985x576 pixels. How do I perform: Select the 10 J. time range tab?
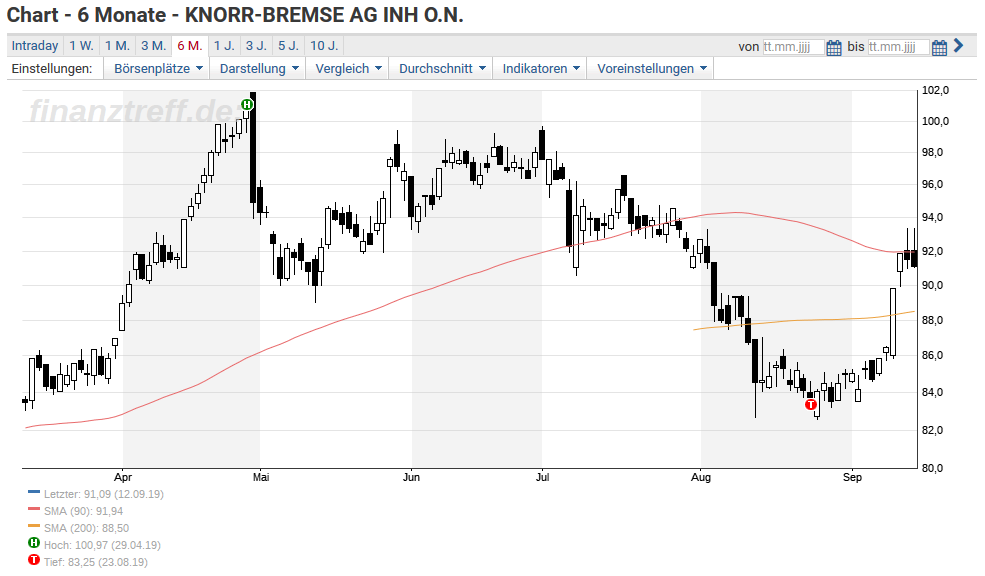click(324, 46)
